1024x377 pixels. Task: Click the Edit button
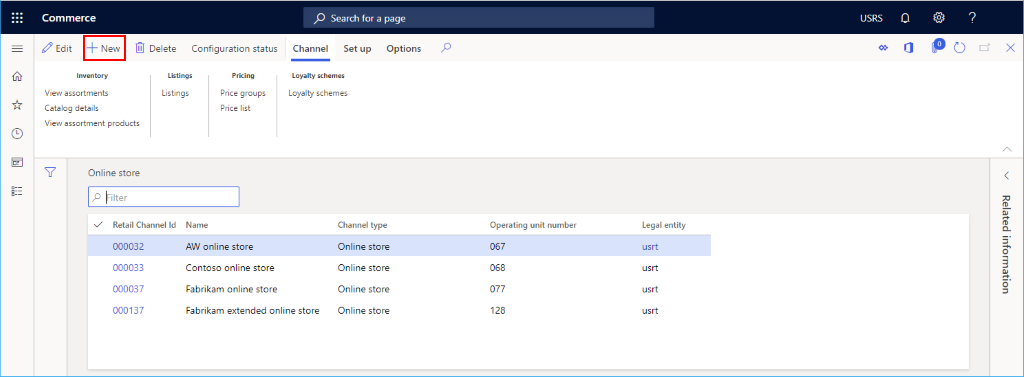(x=57, y=48)
